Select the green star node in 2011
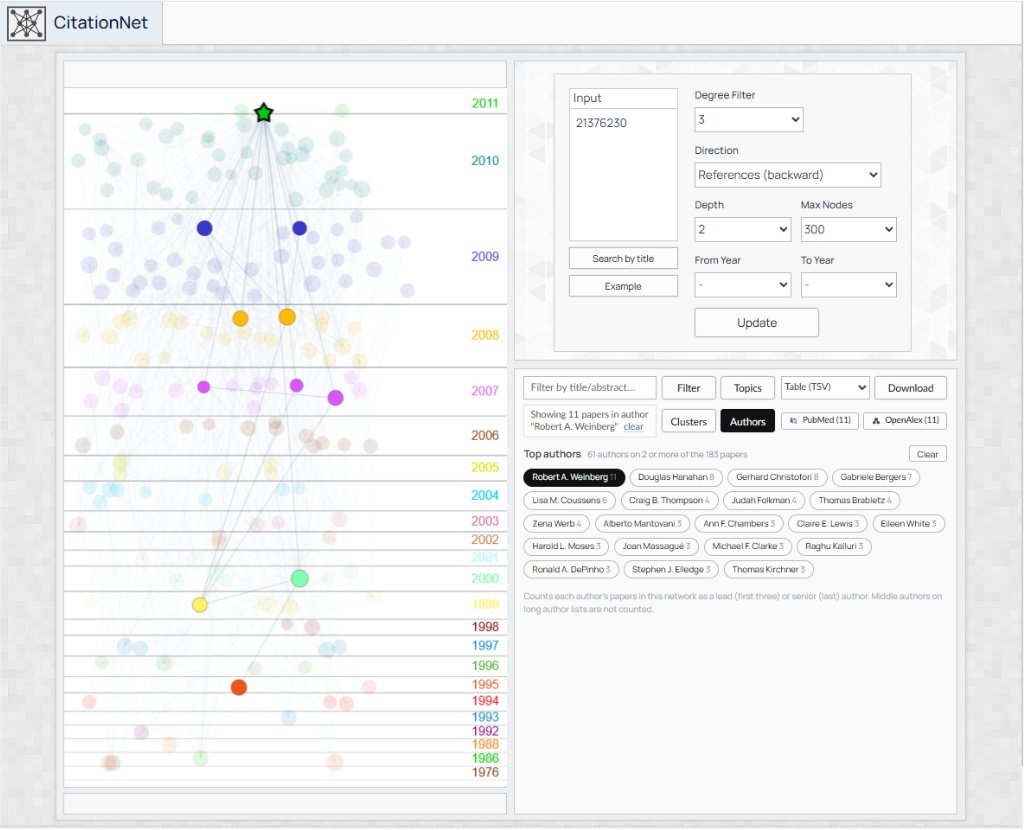Image resolution: width=1024 pixels, height=830 pixels. pos(263,112)
